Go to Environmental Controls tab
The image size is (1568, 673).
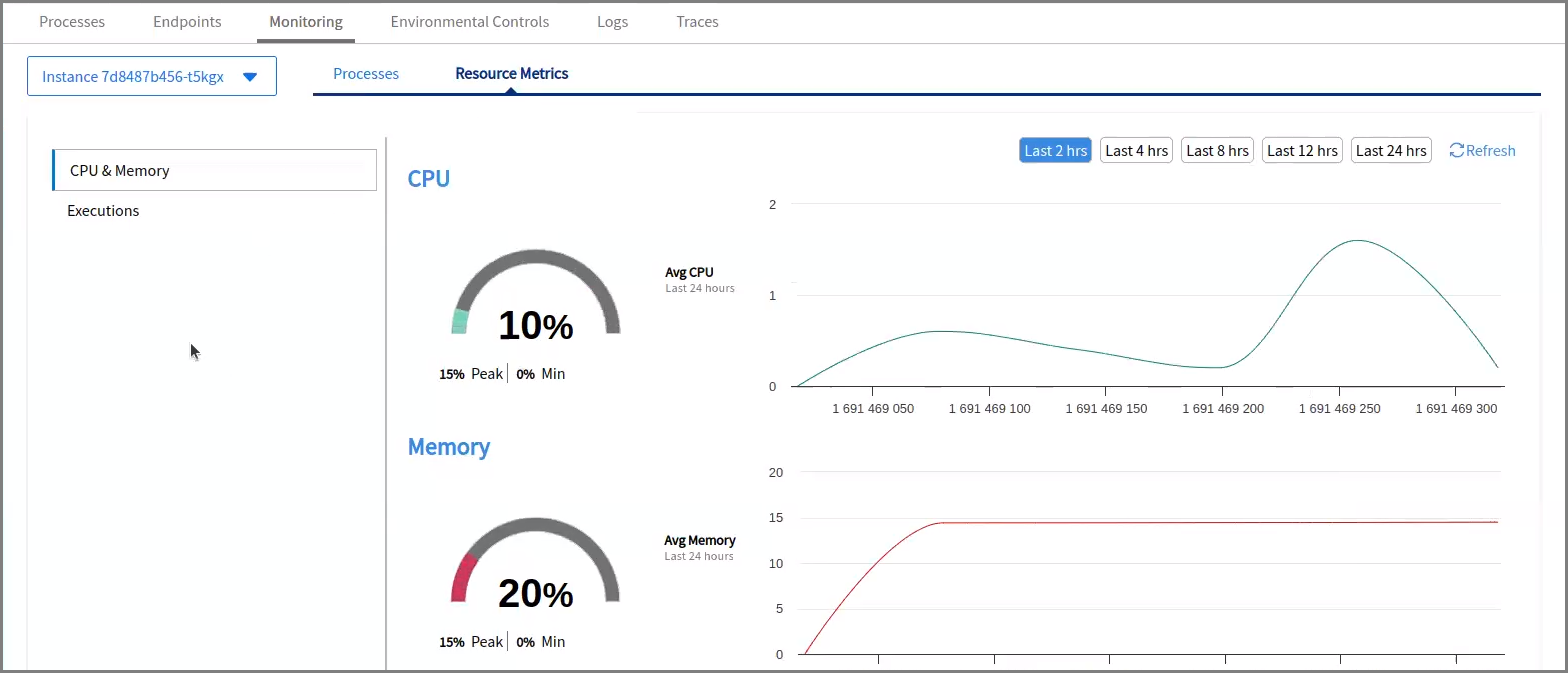coord(469,21)
